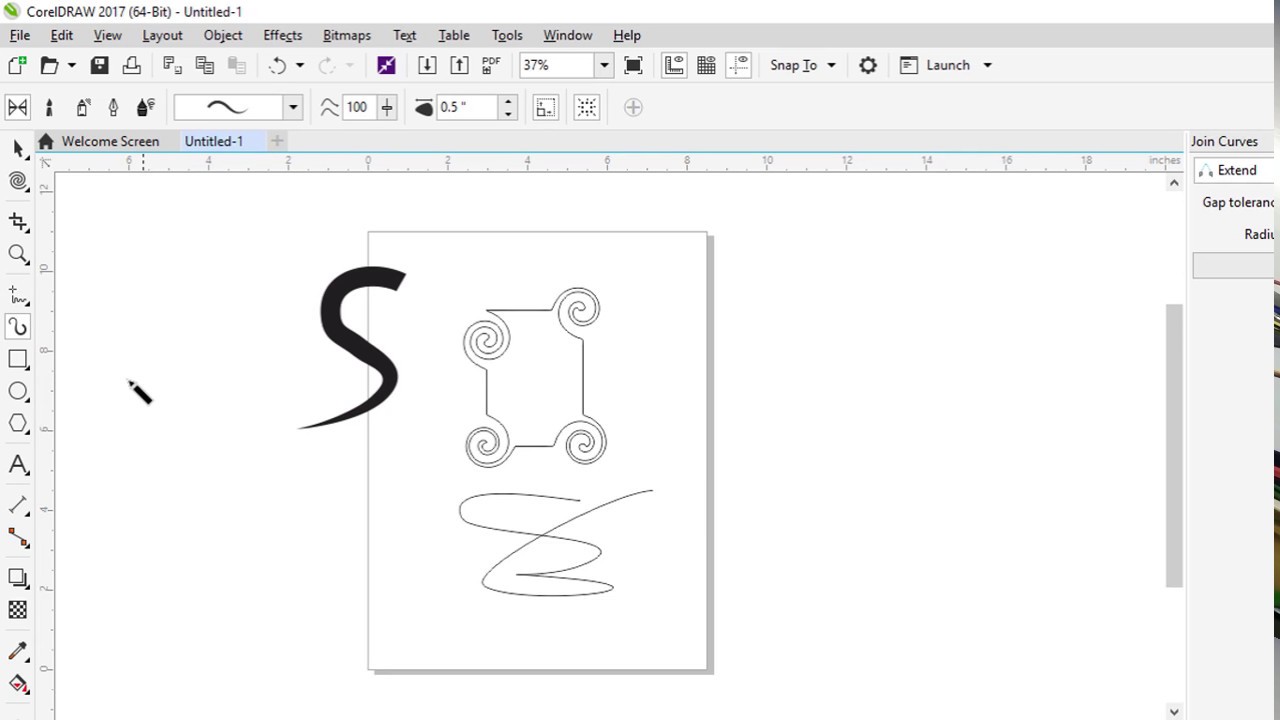Viewport: 1280px width, 720px height.
Task: Select the Shape edit spiral tool
Action: pyautogui.click(x=18, y=181)
